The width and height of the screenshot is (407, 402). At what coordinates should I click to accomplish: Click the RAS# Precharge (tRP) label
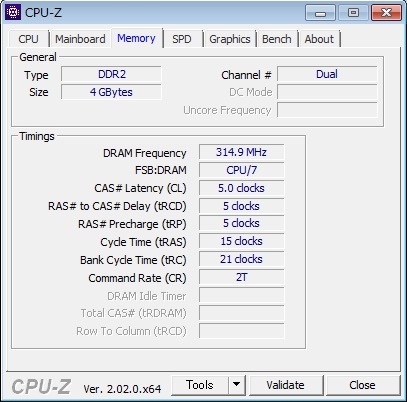click(132, 224)
